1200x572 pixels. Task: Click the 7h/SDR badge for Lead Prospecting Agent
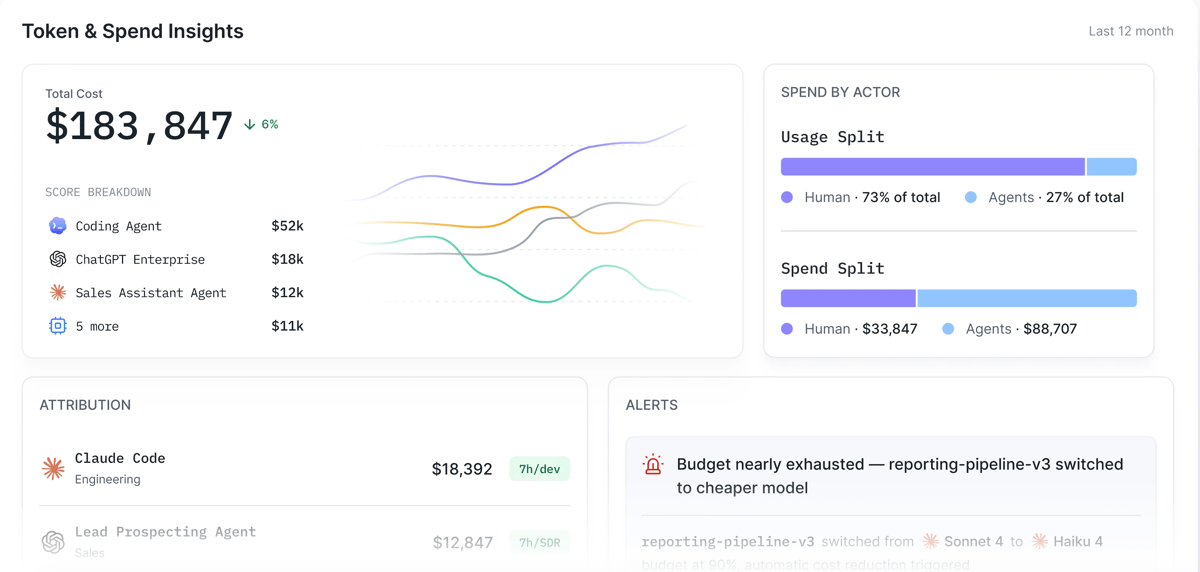click(x=539, y=542)
